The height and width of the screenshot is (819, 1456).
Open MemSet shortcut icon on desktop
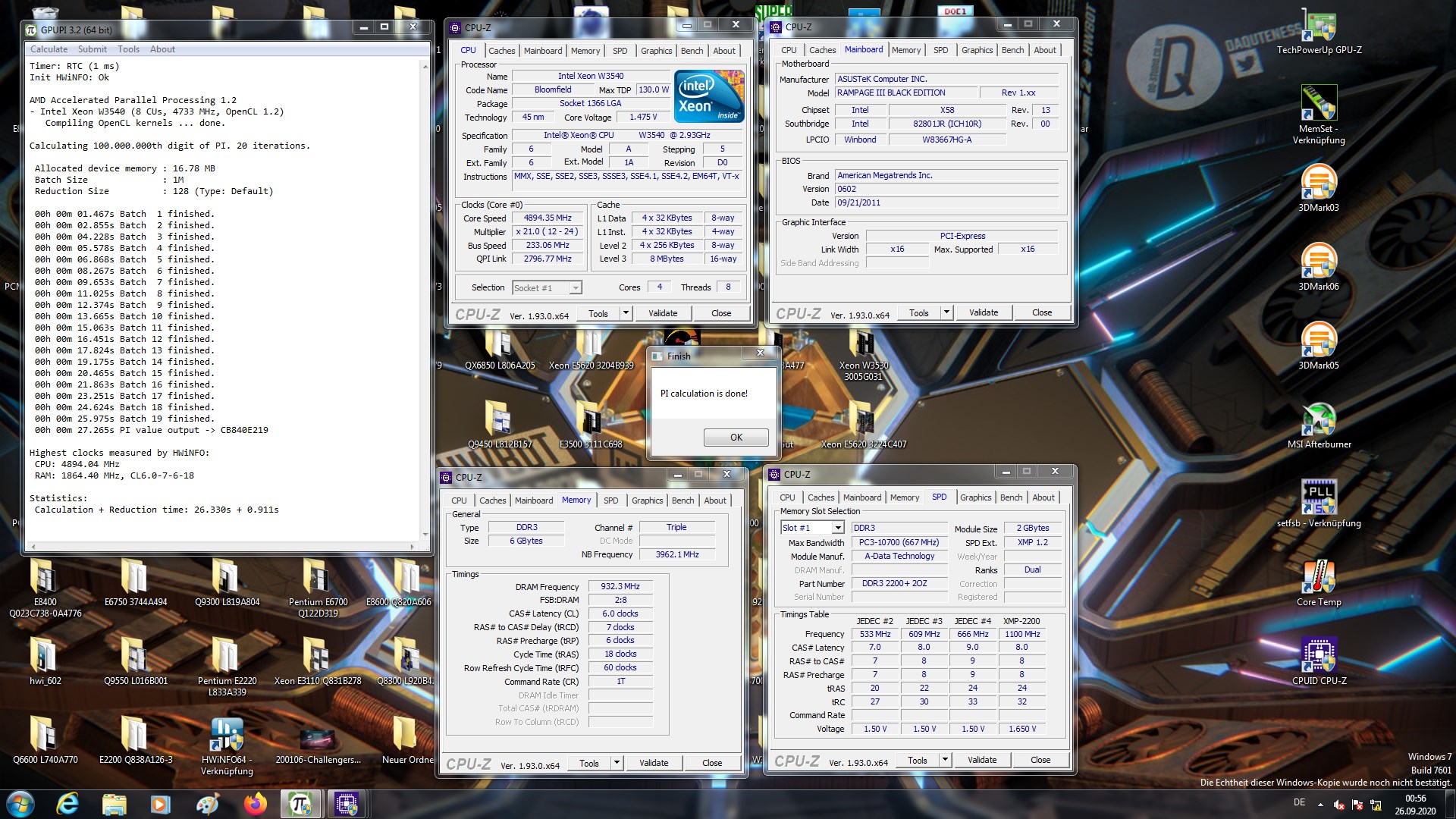click(x=1319, y=114)
